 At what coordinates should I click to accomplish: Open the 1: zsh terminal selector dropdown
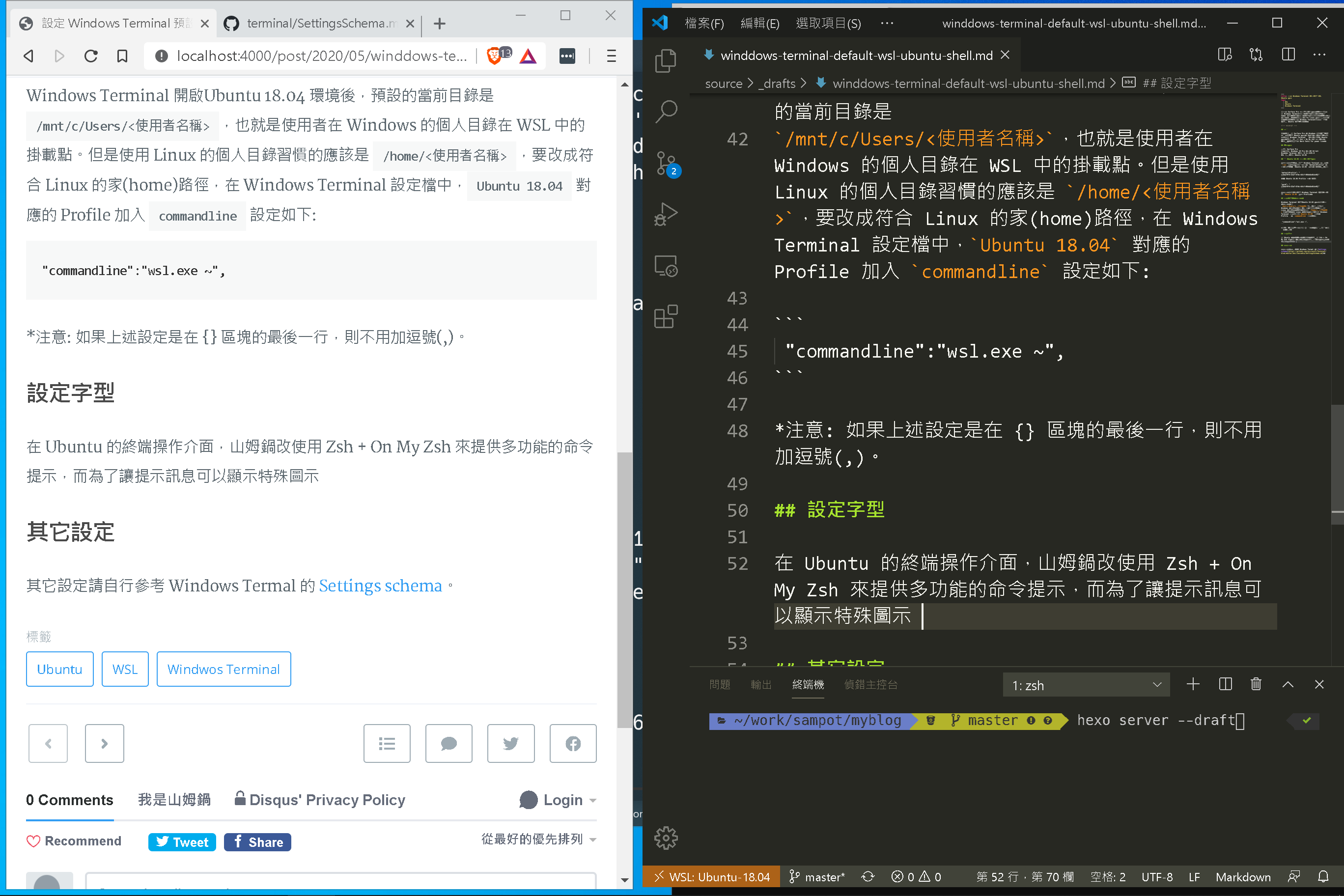[x=1086, y=685]
